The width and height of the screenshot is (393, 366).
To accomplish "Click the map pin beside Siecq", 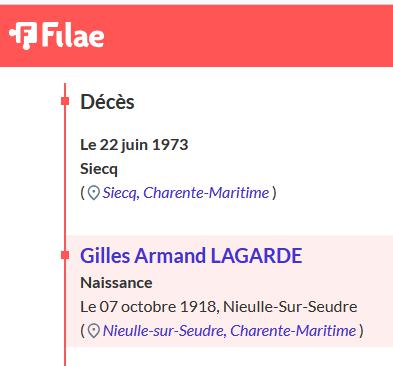I will click(94, 193).
